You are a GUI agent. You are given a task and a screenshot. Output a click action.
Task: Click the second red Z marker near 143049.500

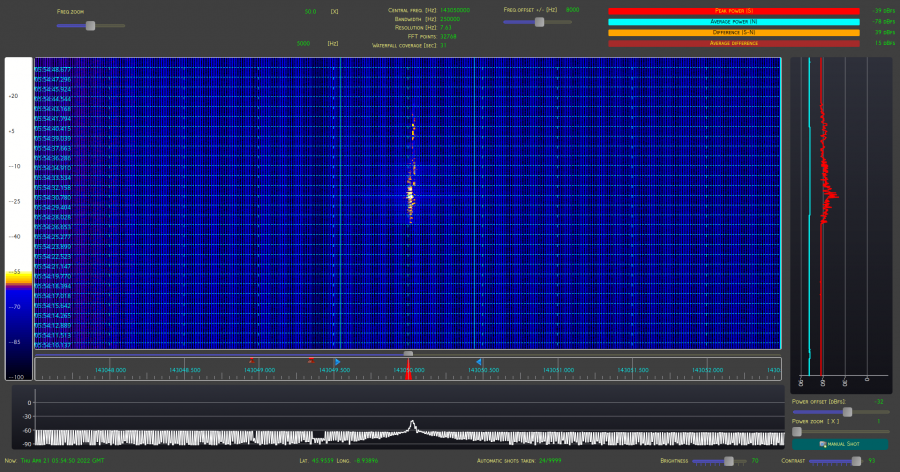pos(311,361)
